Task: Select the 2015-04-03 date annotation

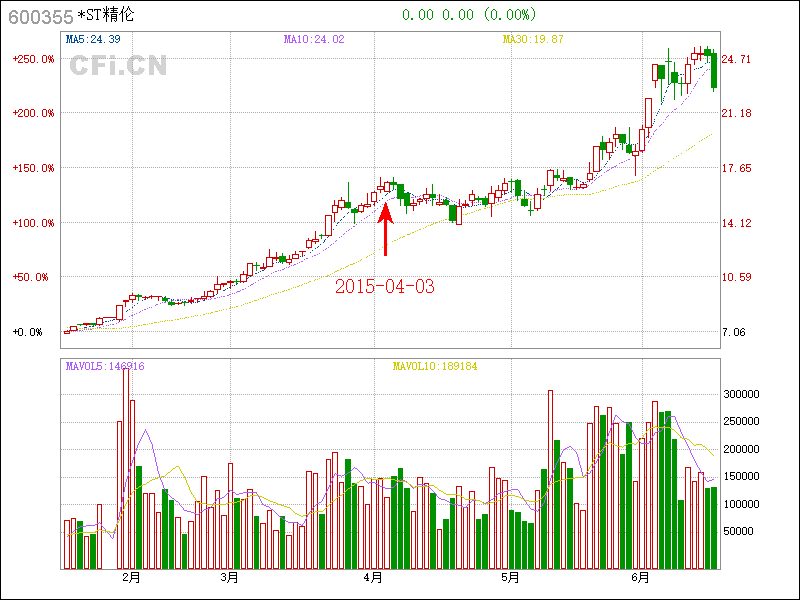Action: coord(385,287)
